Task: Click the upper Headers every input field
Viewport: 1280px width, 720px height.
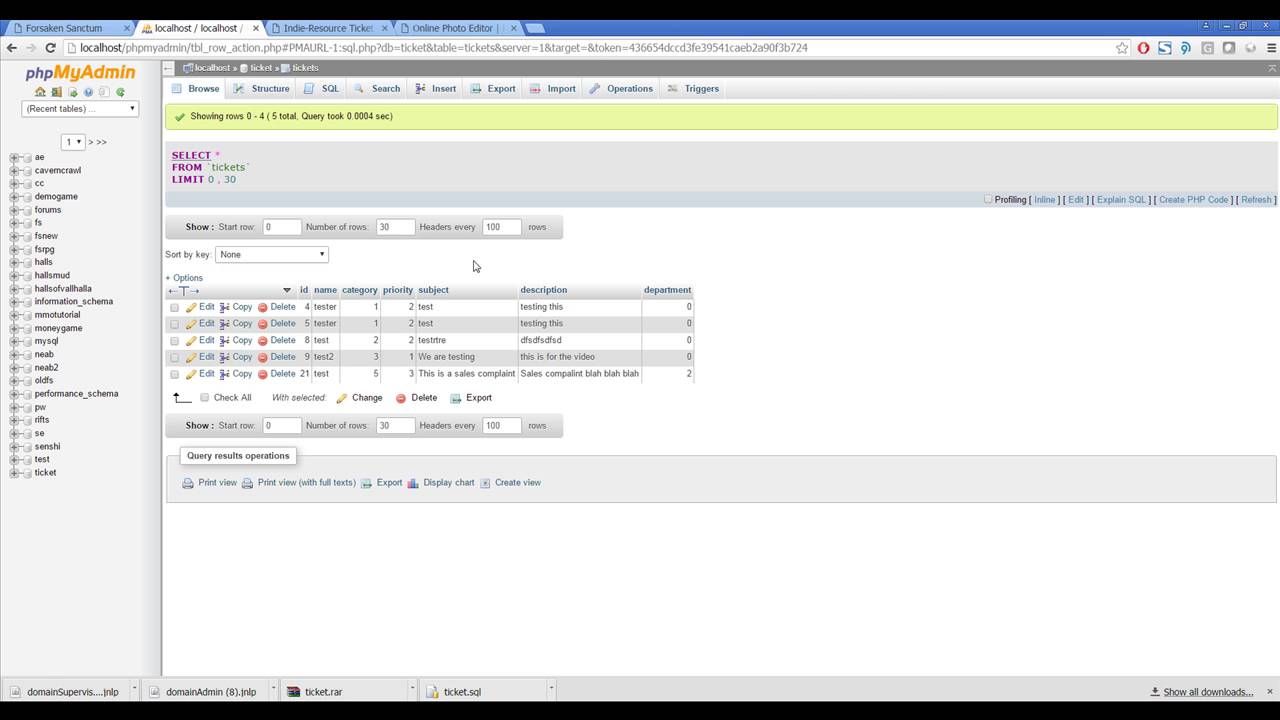Action: (502, 227)
